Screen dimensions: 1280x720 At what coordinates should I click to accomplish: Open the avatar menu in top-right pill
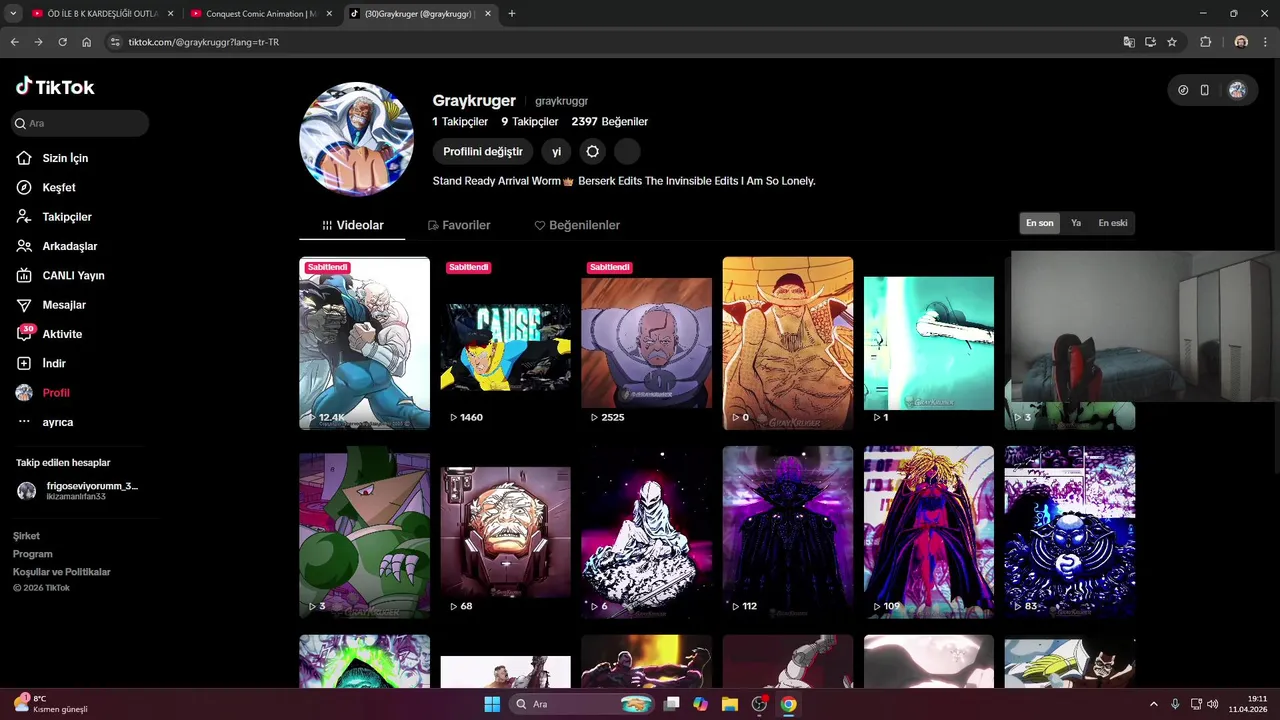tap(1237, 90)
